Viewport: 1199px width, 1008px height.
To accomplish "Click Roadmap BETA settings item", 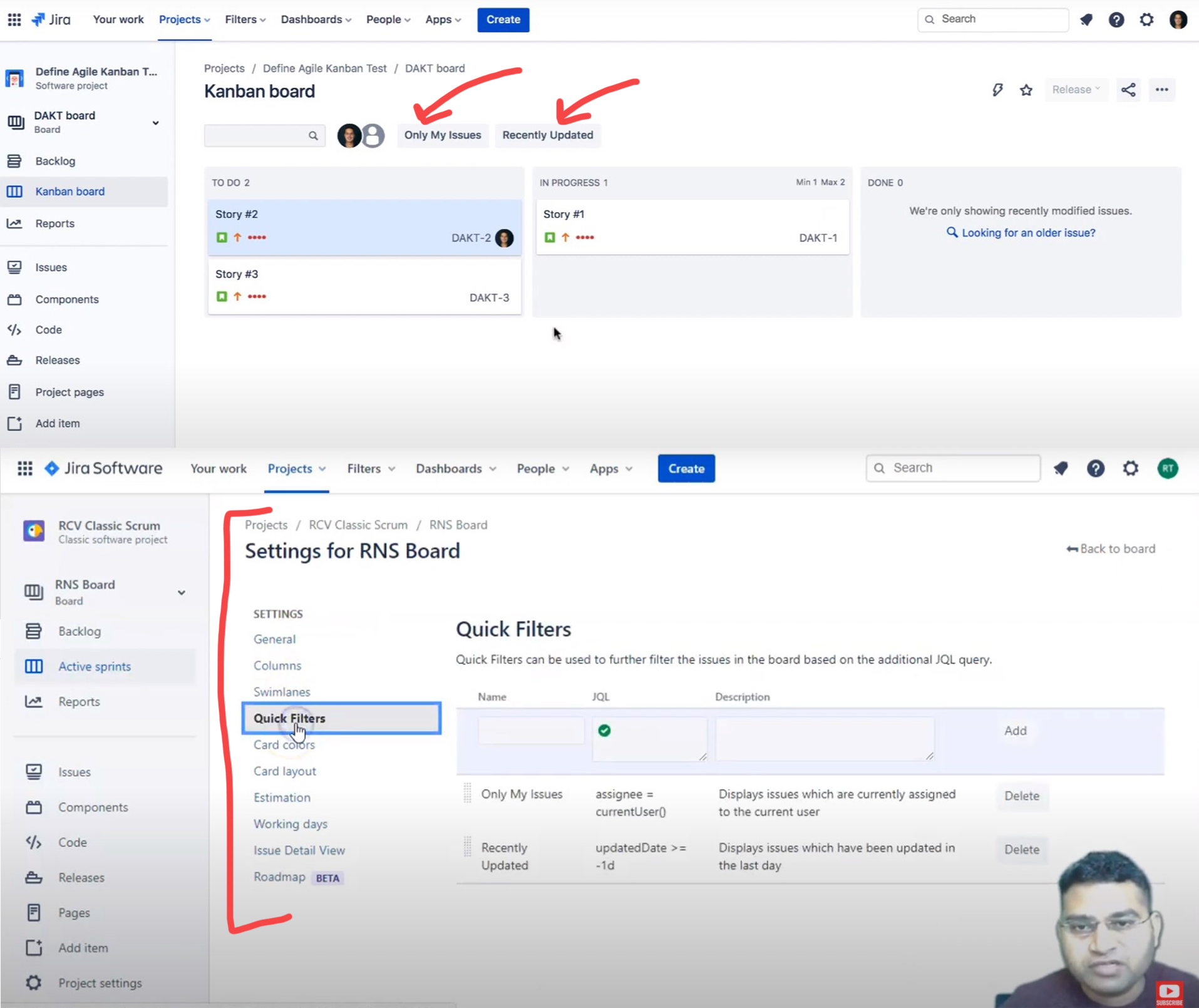I will (x=298, y=877).
